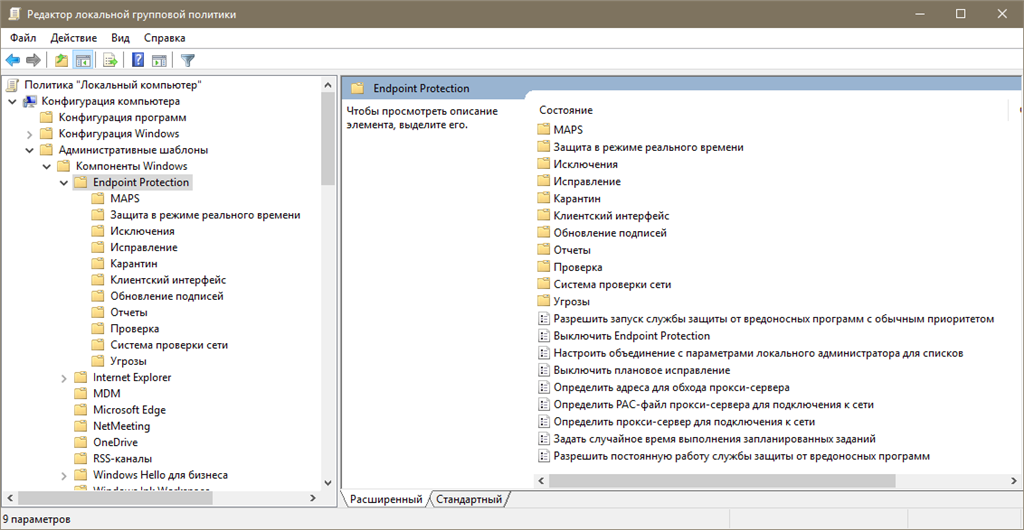This screenshot has height=530, width=1024.
Task: Select RSS-каналы in tree
Action: 123,459
